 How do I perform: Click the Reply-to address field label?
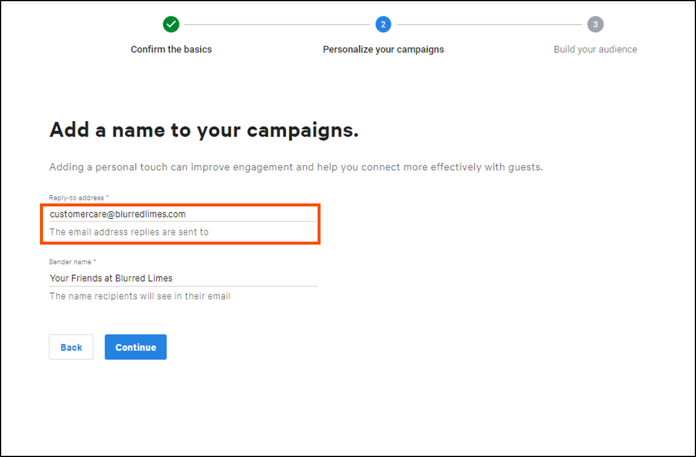pyautogui.click(x=76, y=198)
